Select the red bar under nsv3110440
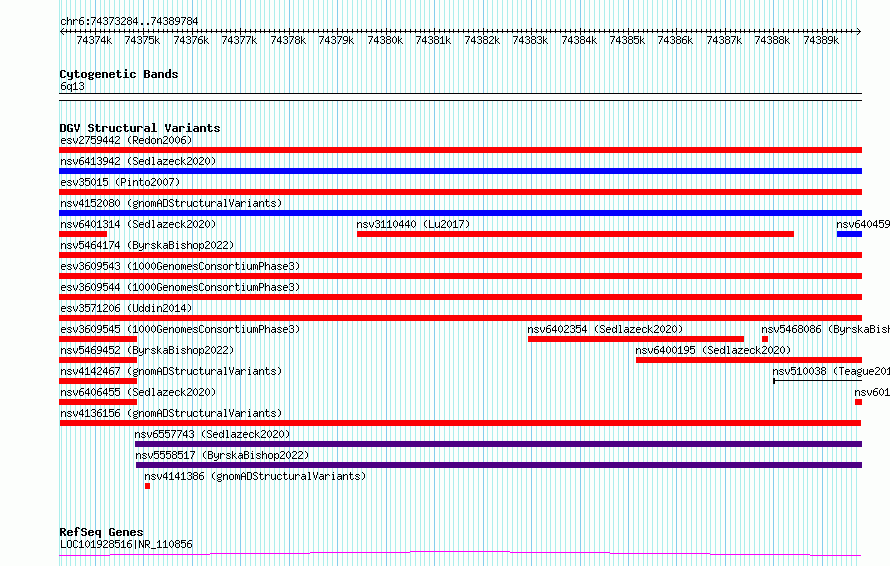The image size is (890, 566). coord(576,234)
